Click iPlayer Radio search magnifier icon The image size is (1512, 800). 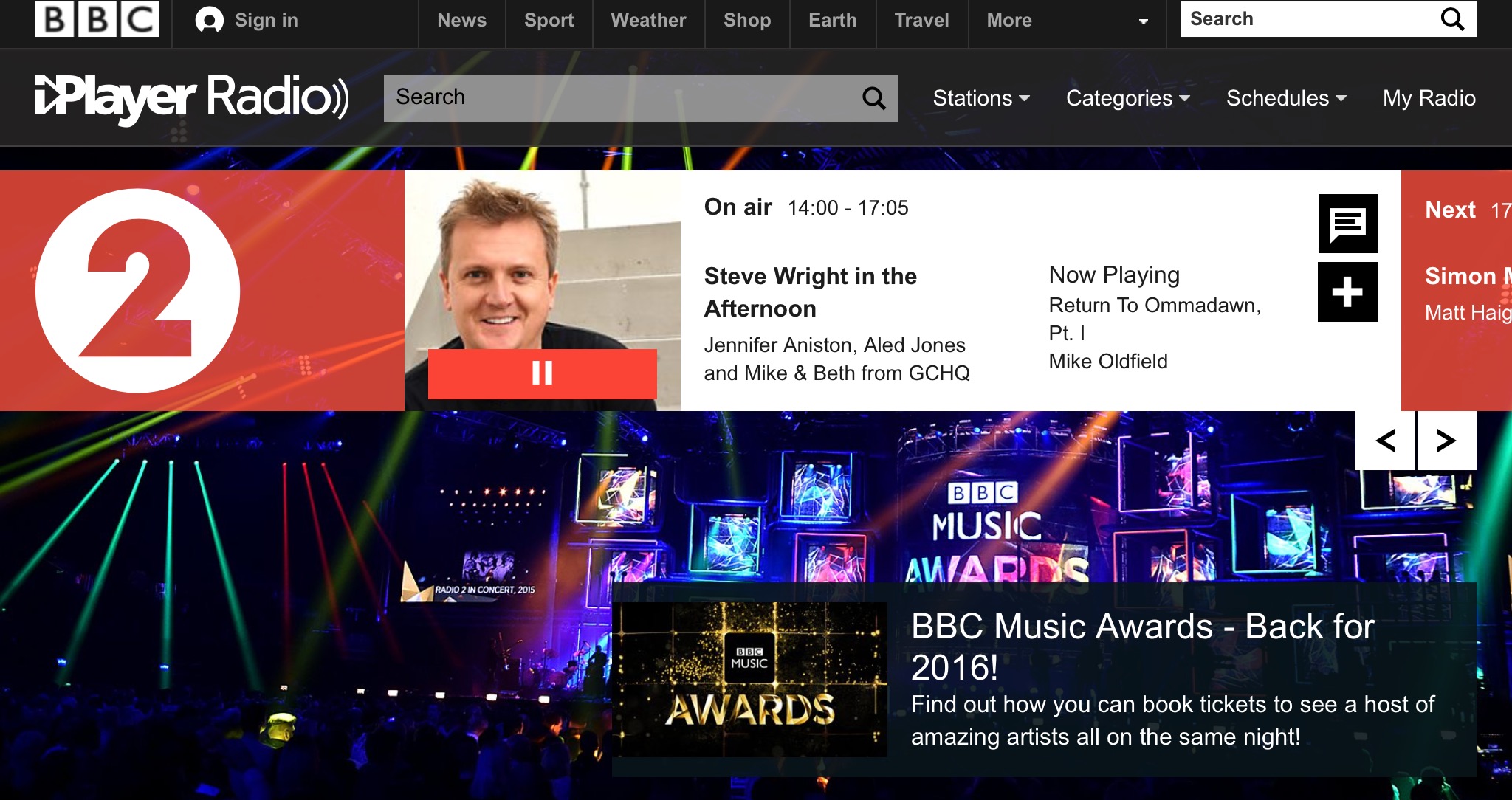point(874,97)
